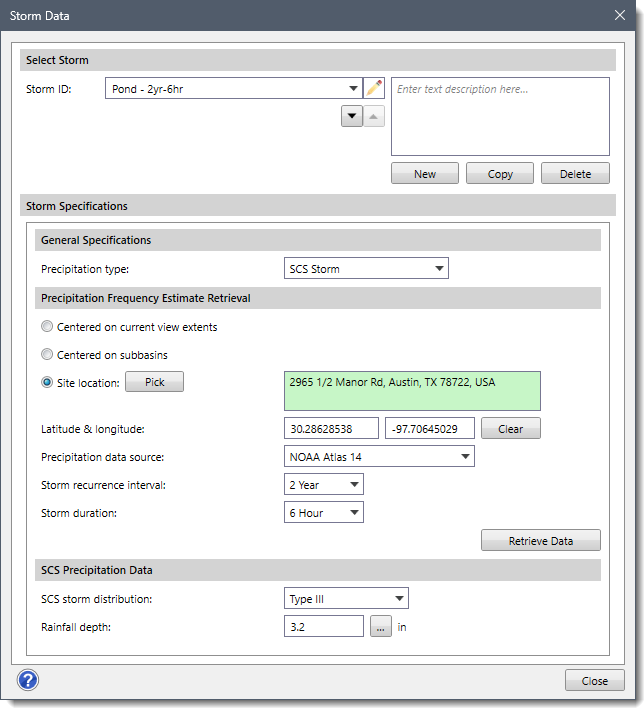Click the Latitude & longitude label

(93, 429)
